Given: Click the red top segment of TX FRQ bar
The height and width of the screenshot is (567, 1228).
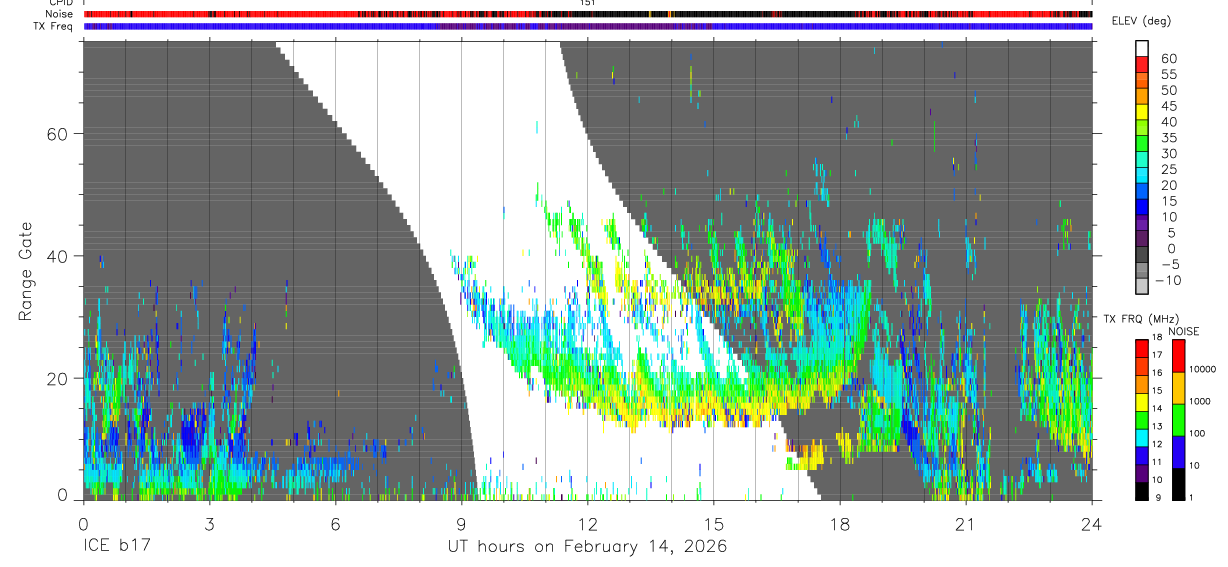Looking at the screenshot, I should pyautogui.click(x=1142, y=347).
